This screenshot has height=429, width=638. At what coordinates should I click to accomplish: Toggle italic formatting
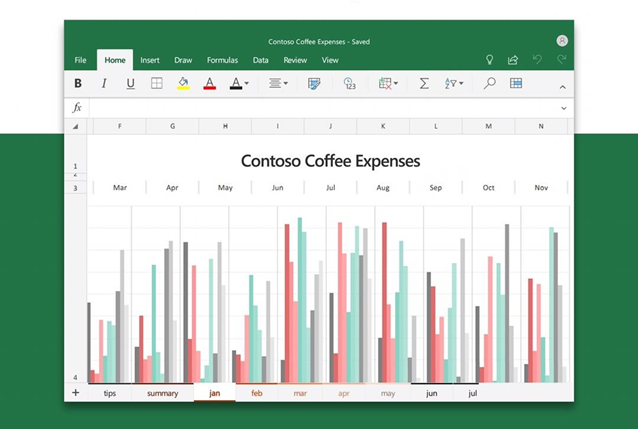coord(104,84)
